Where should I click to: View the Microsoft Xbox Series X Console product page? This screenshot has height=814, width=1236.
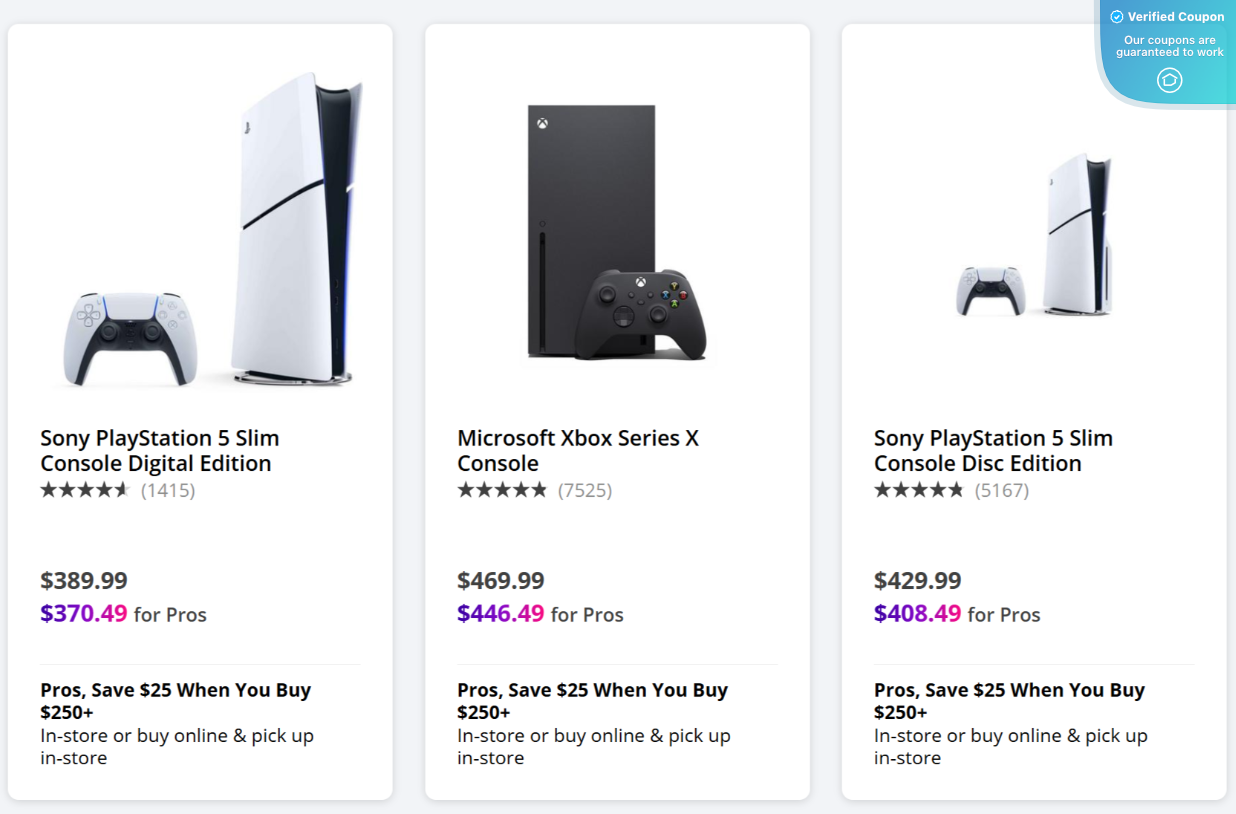click(578, 450)
